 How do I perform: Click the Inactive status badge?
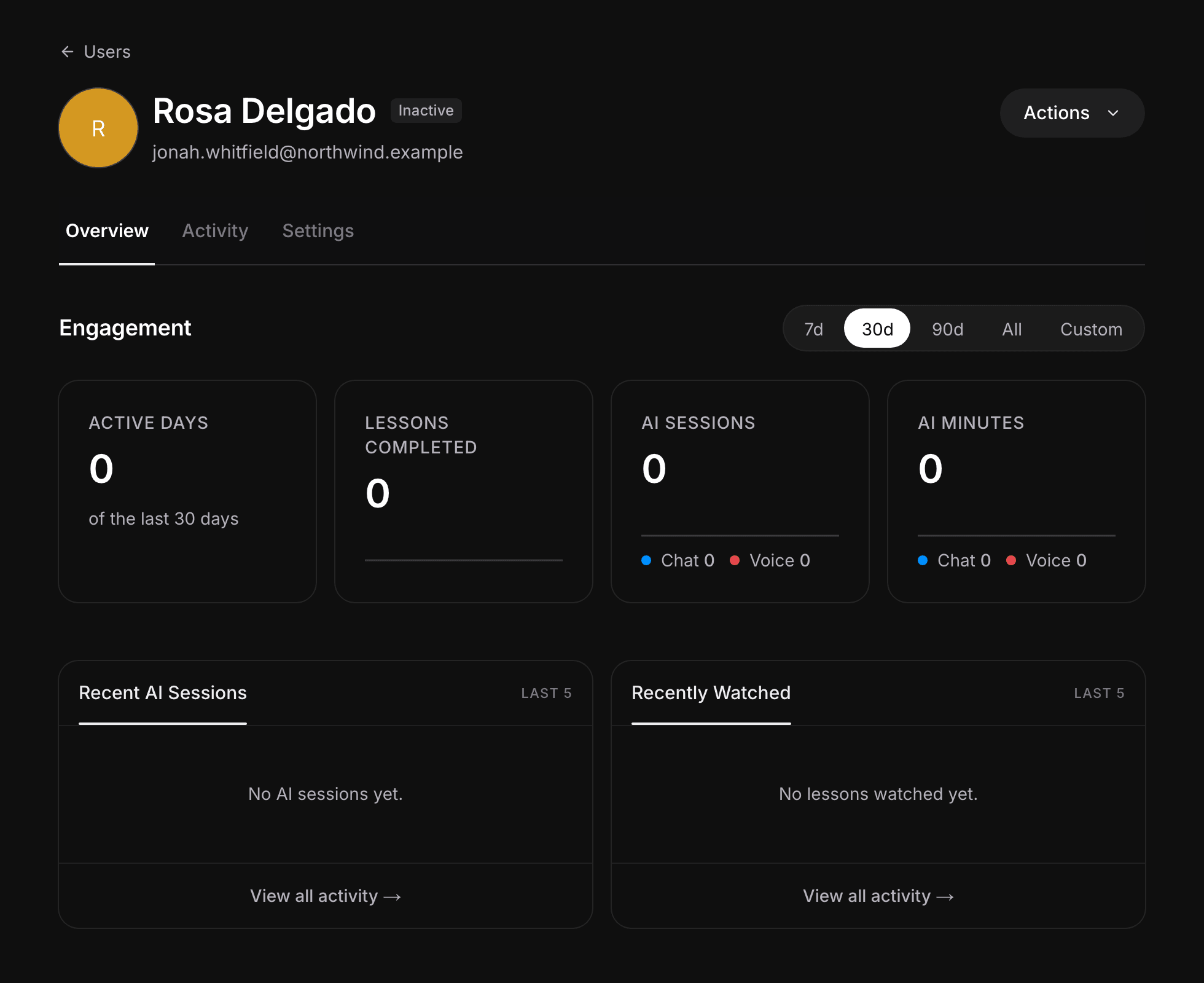click(x=426, y=111)
